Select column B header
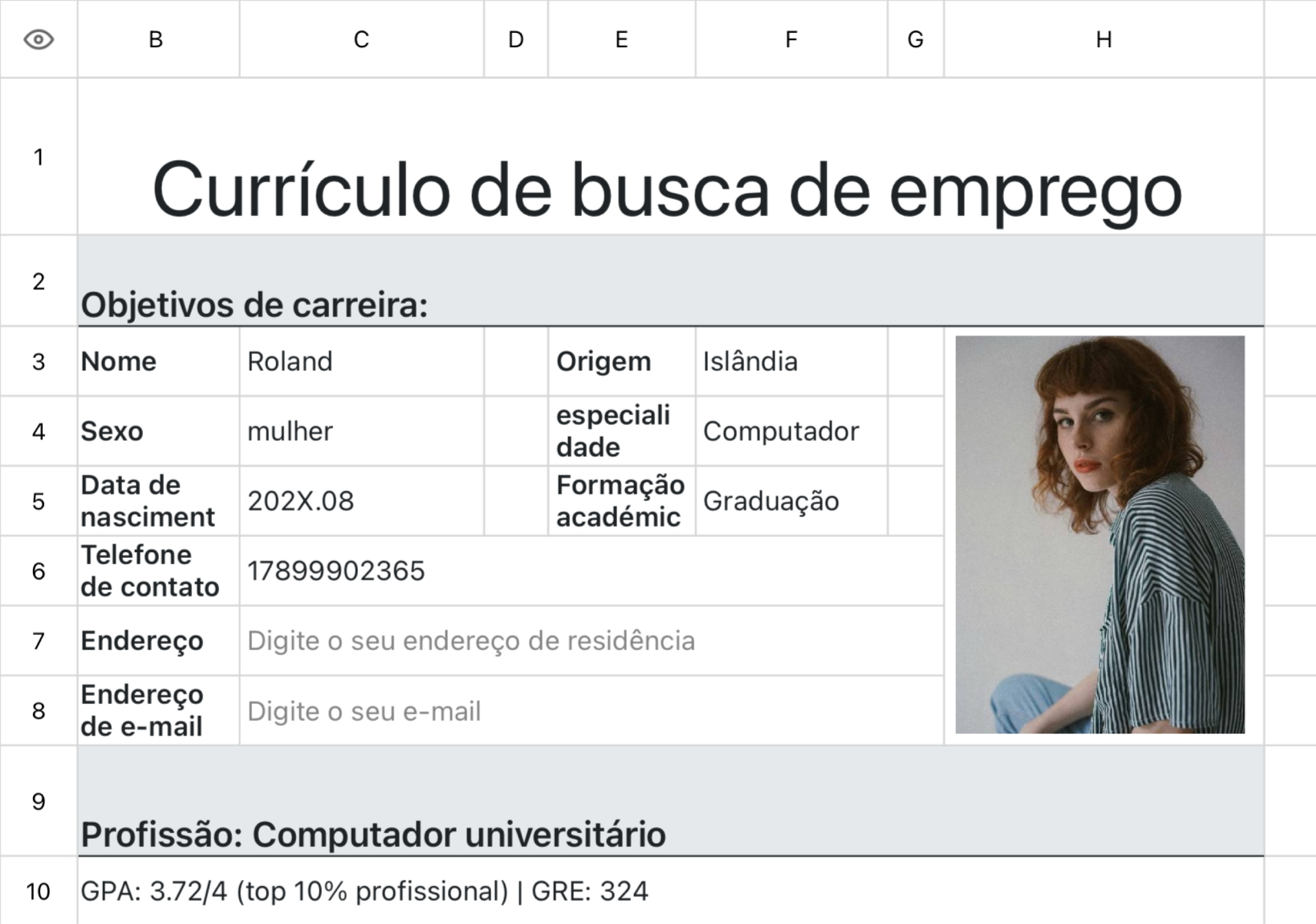 click(x=158, y=39)
